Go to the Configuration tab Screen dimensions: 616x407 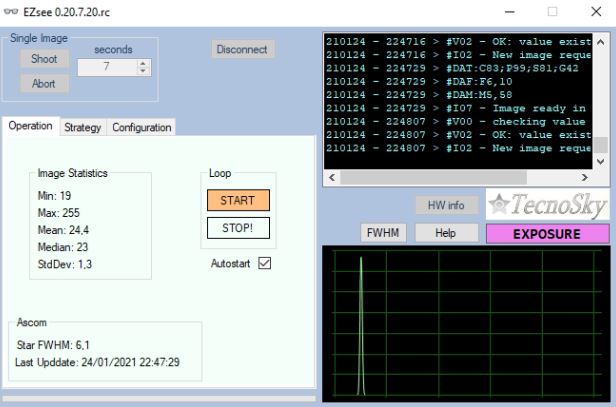pos(141,128)
